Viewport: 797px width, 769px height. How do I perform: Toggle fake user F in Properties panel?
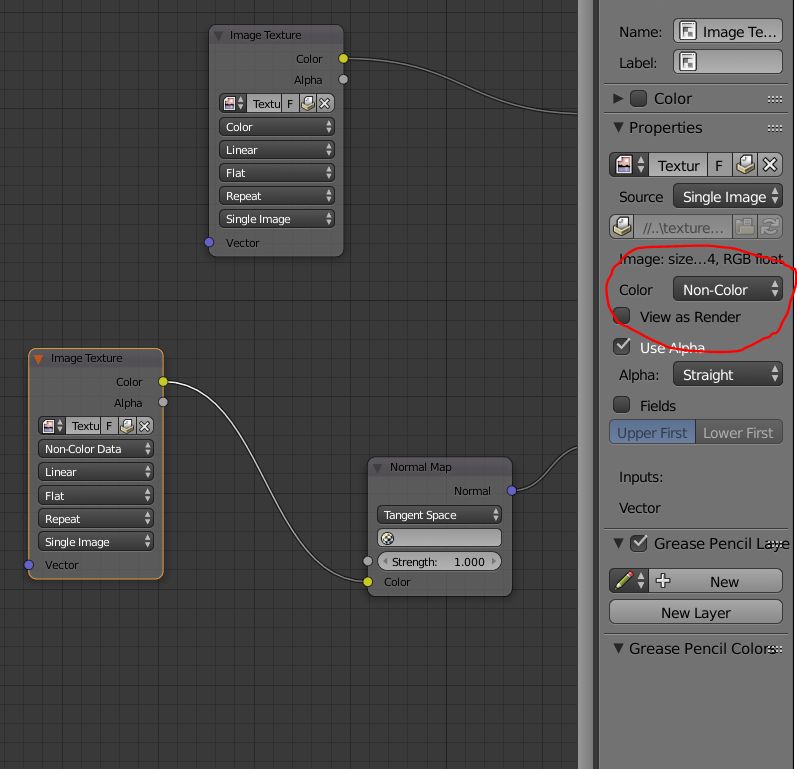719,165
